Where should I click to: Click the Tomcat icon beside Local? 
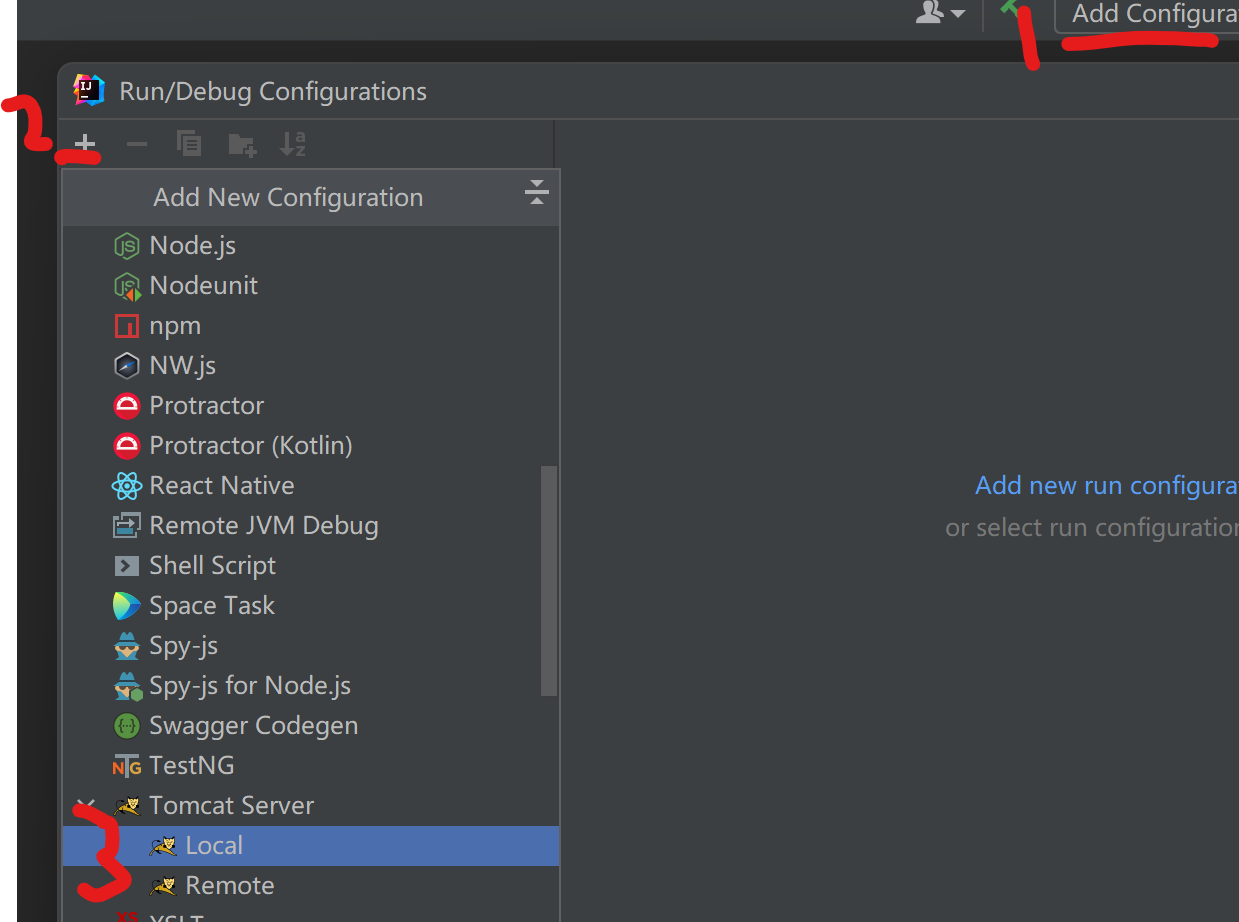pyautogui.click(x=163, y=846)
